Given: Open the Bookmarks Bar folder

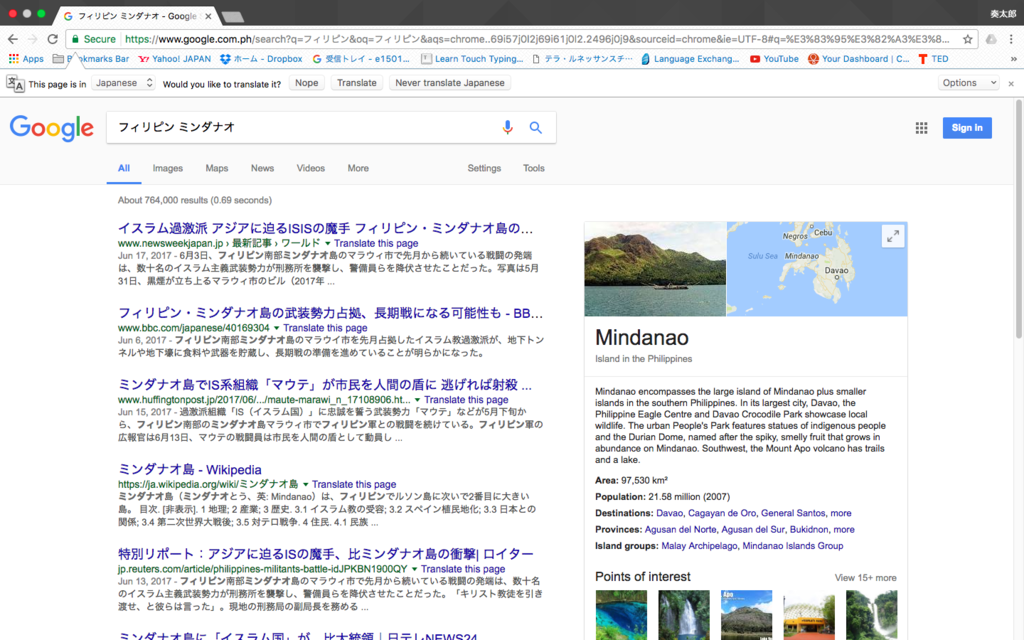Looking at the screenshot, I should click(x=91, y=59).
